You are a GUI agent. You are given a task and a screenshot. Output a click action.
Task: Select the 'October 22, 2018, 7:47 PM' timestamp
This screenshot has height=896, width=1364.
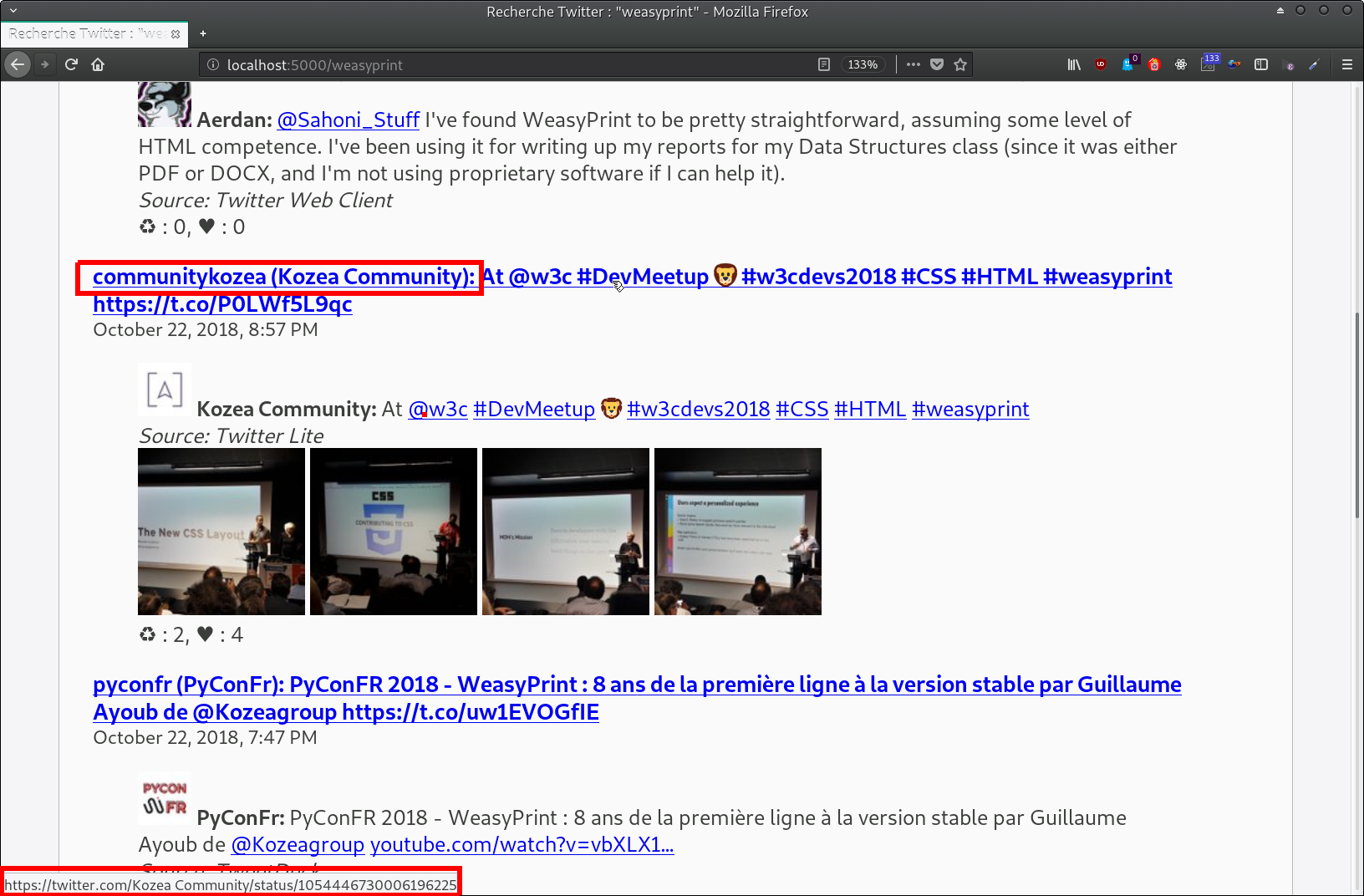pyautogui.click(x=206, y=738)
